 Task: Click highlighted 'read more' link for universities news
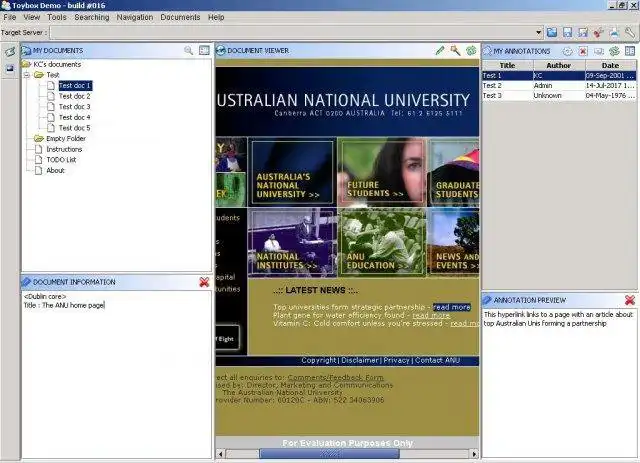pos(452,307)
